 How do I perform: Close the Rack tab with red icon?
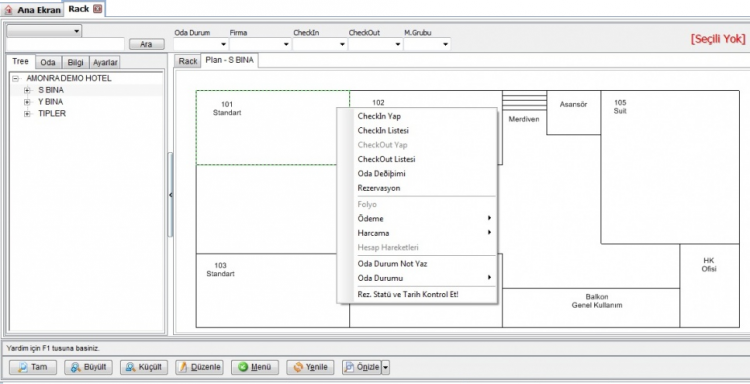pos(98,9)
